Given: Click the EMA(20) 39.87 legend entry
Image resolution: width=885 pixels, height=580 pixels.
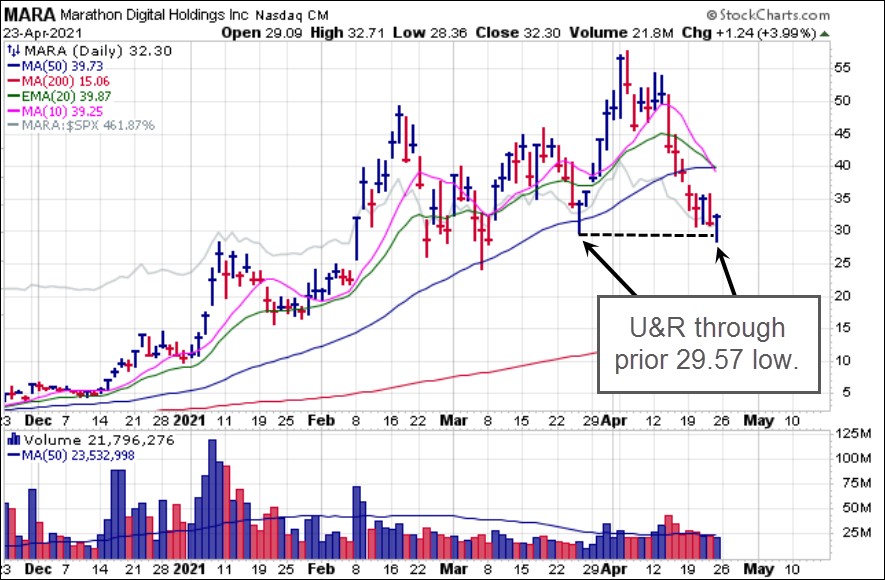Looking at the screenshot, I should pyautogui.click(x=66, y=96).
